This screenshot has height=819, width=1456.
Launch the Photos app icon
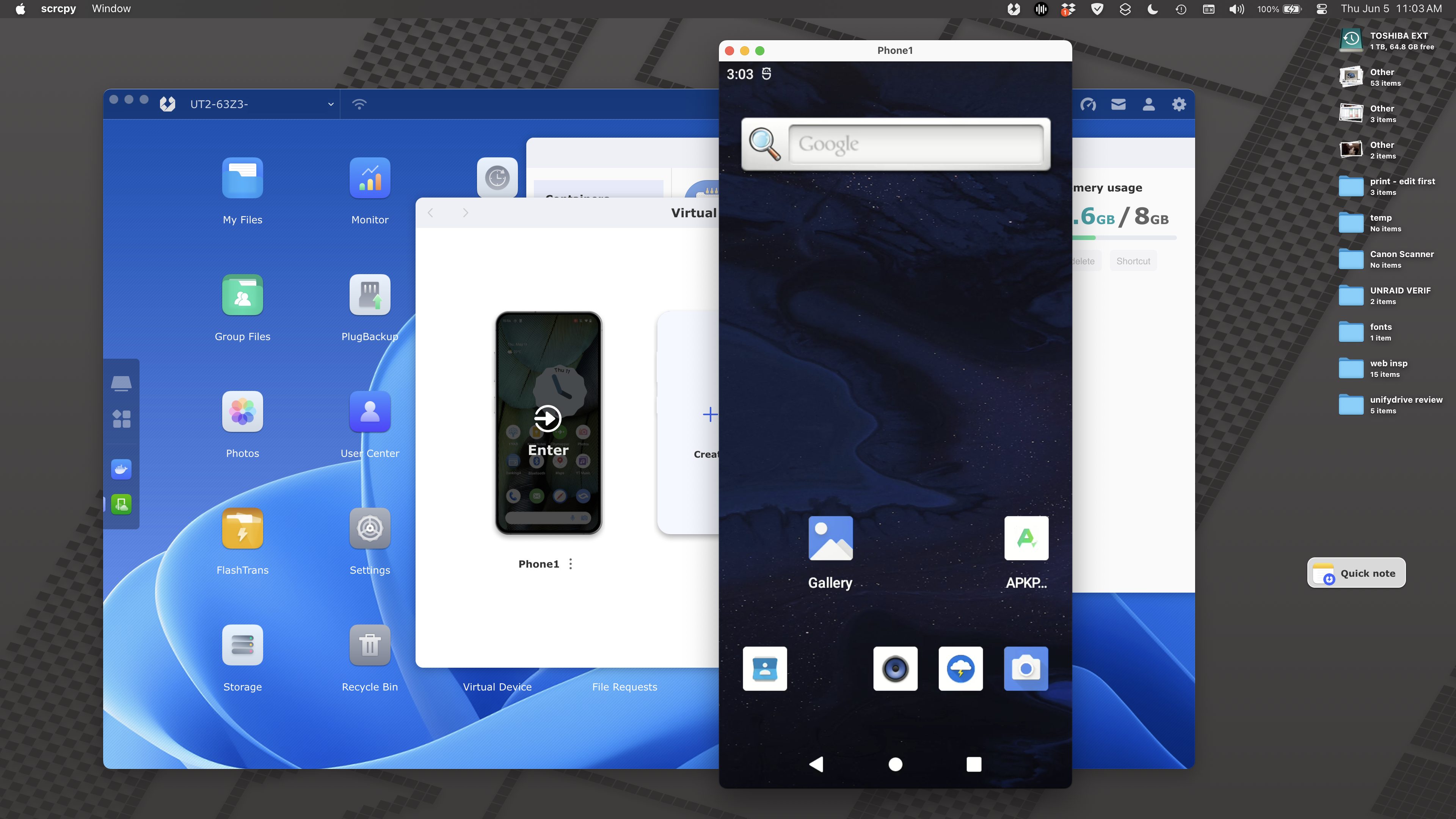pos(243,411)
